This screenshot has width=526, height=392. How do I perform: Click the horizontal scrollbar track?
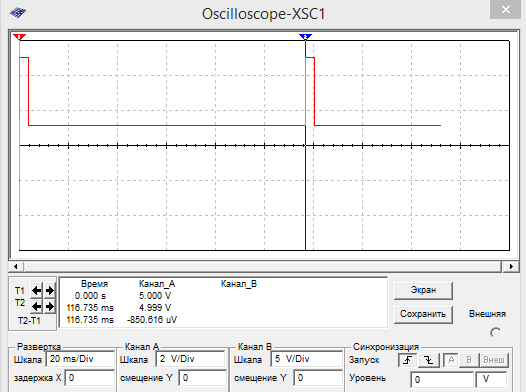point(263,267)
